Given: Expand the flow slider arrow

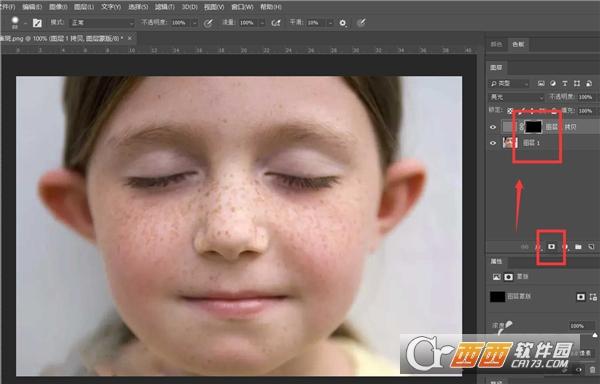Looking at the screenshot, I should click(x=262, y=23).
